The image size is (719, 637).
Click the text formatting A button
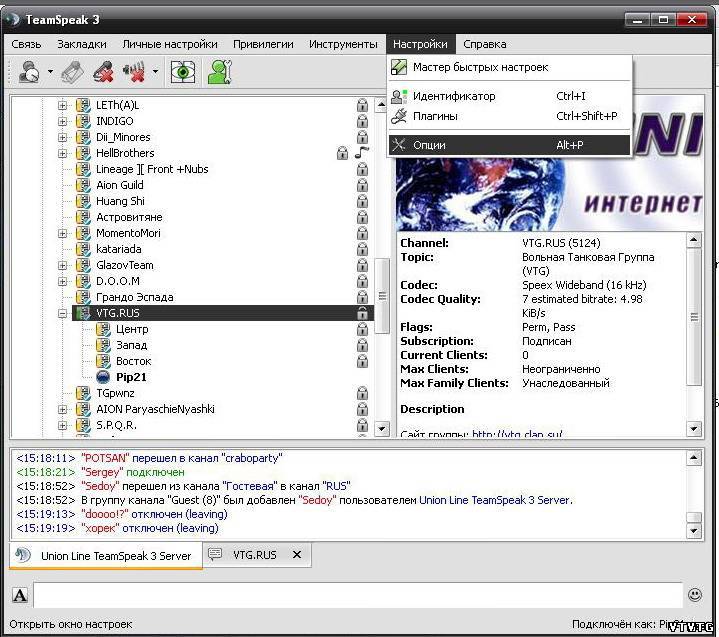coord(20,595)
